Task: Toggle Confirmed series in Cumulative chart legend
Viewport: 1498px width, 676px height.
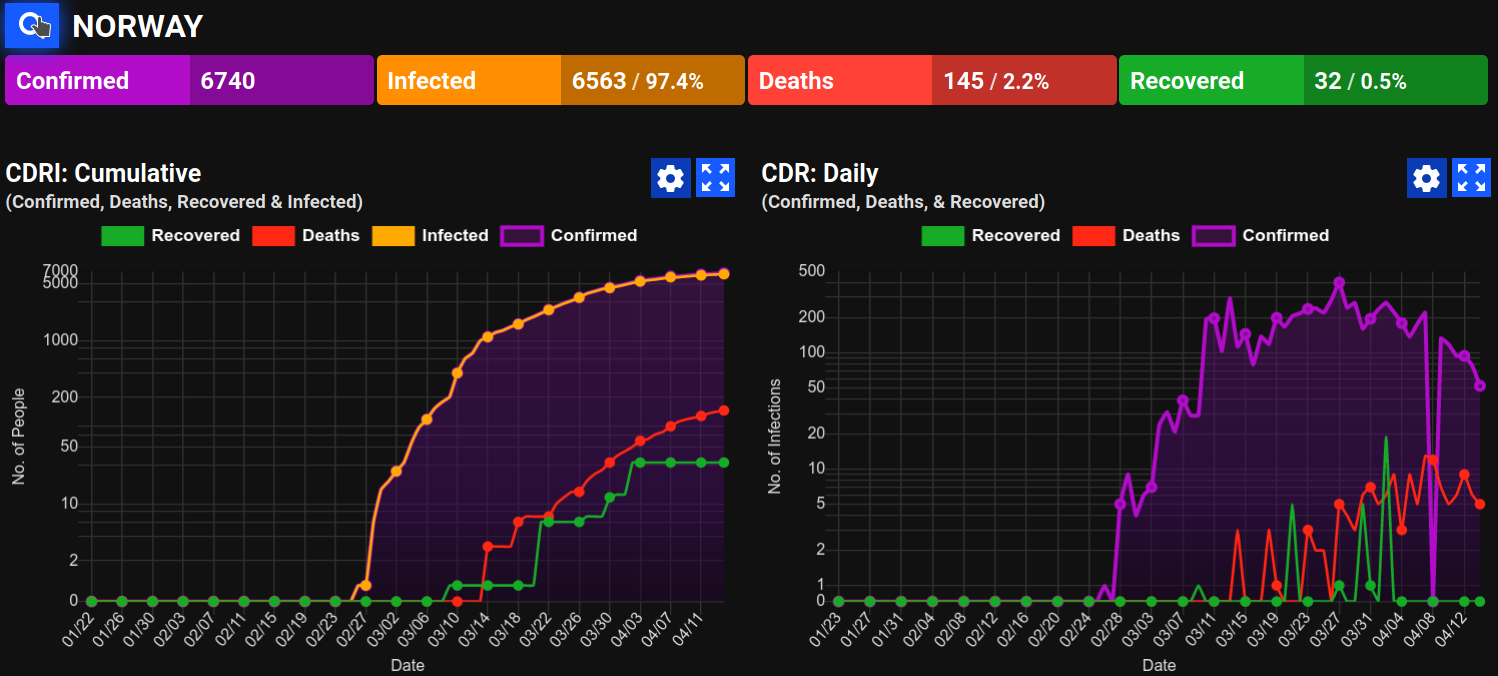Action: 569,236
